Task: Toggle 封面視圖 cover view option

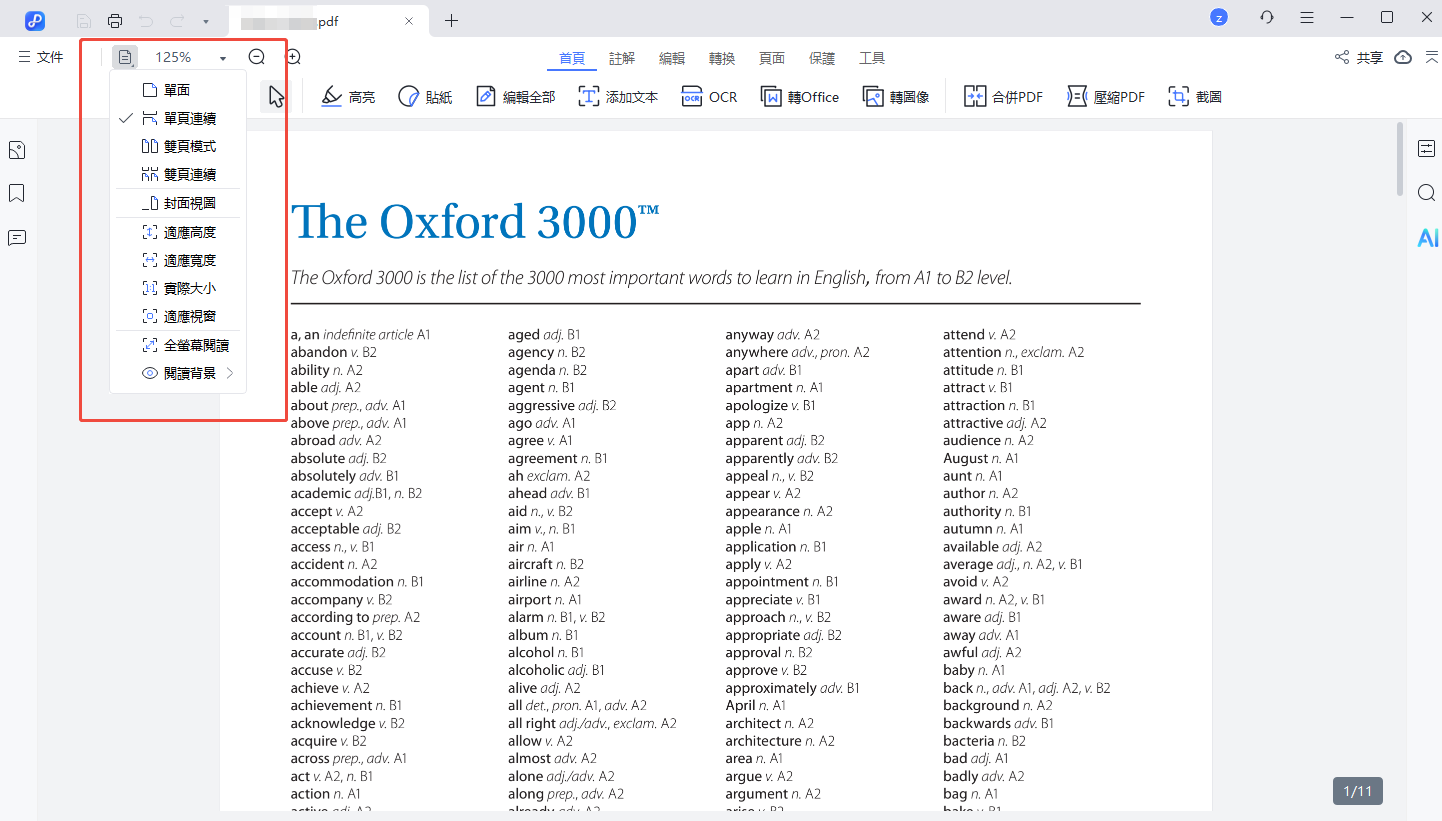Action: [178, 203]
